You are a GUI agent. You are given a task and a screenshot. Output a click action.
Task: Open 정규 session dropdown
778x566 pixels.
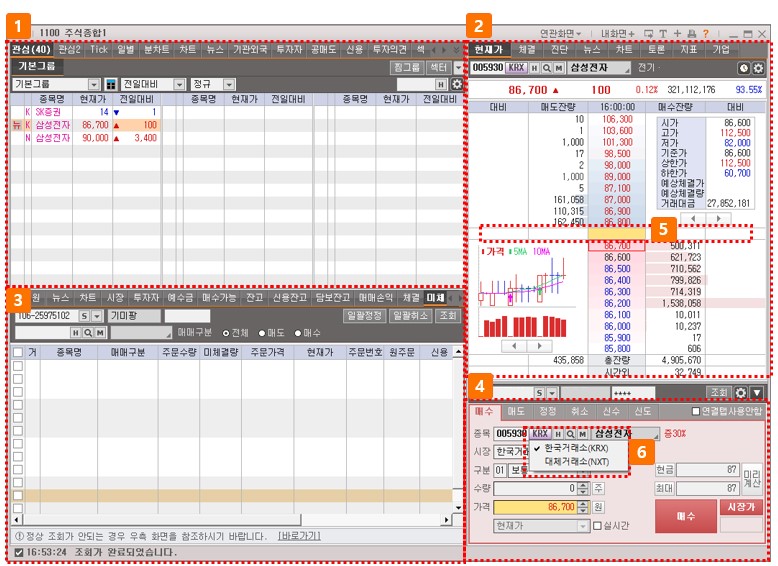pos(229,84)
